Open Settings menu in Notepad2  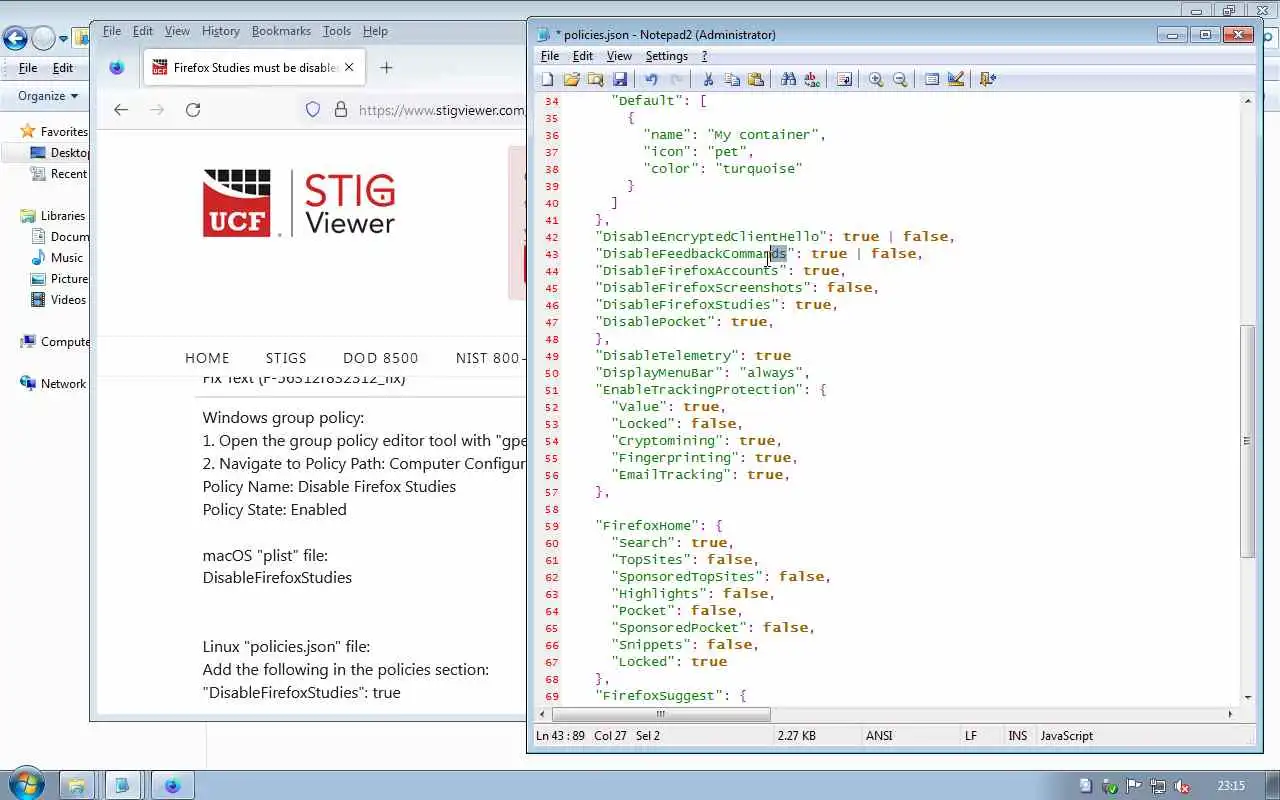pos(666,56)
